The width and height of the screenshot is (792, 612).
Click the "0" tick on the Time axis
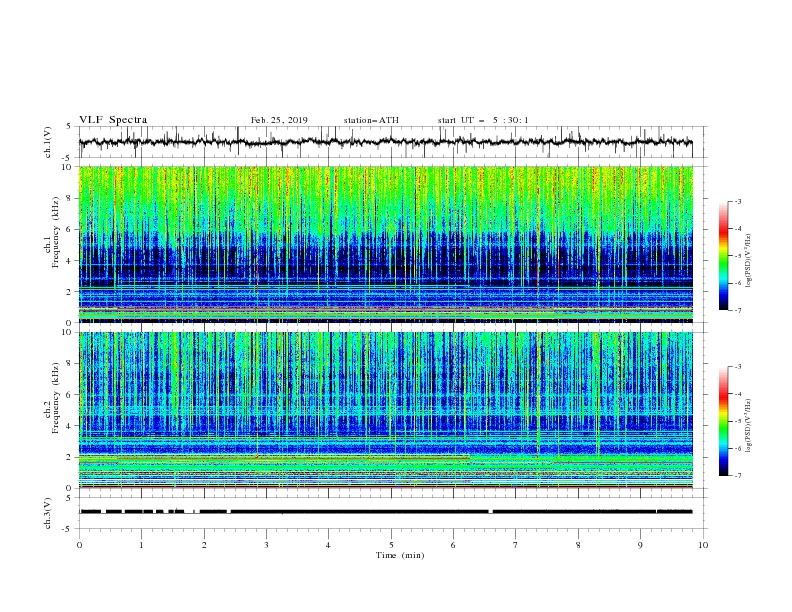click(x=79, y=545)
